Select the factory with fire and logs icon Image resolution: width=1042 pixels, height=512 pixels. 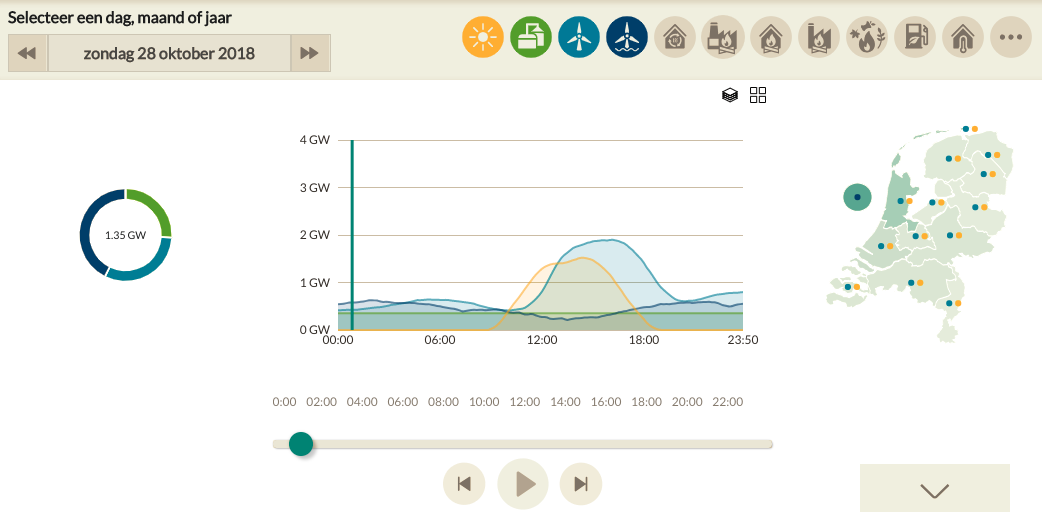723,38
